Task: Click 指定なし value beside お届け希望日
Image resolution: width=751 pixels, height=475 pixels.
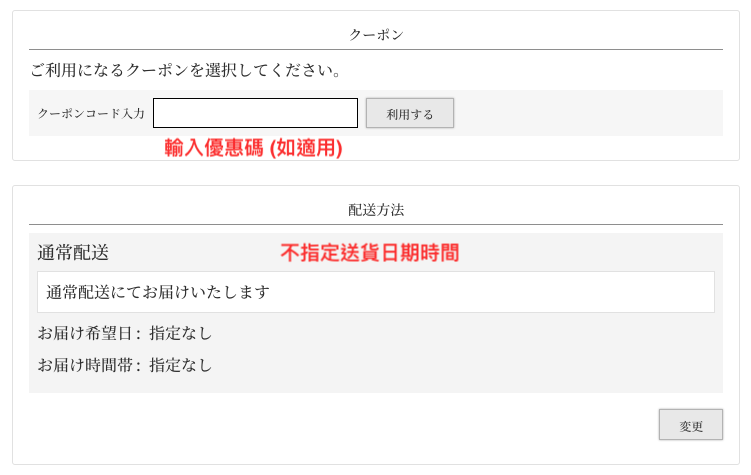Action: (x=181, y=333)
